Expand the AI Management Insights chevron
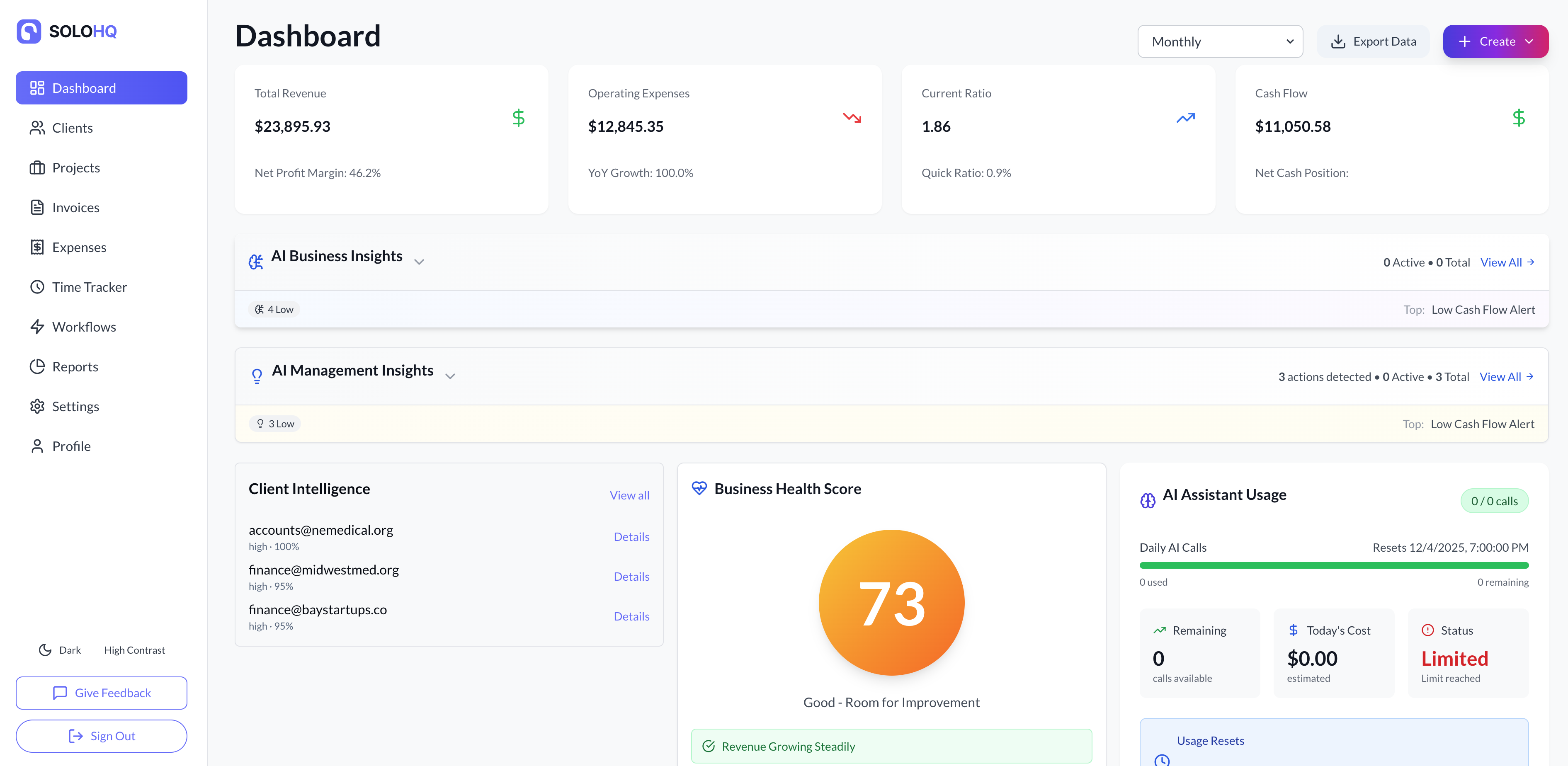Viewport: 1568px width, 766px height. (x=450, y=376)
